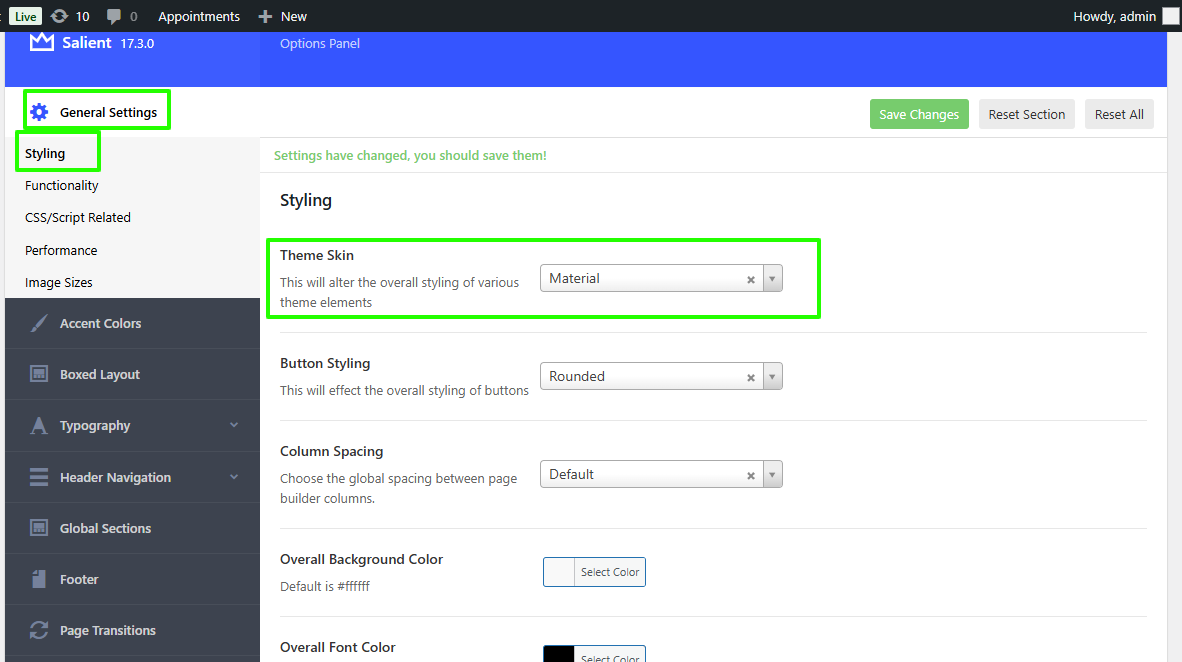This screenshot has height=662, width=1182.
Task: Open the Image Sizes subsection
Action: click(59, 283)
